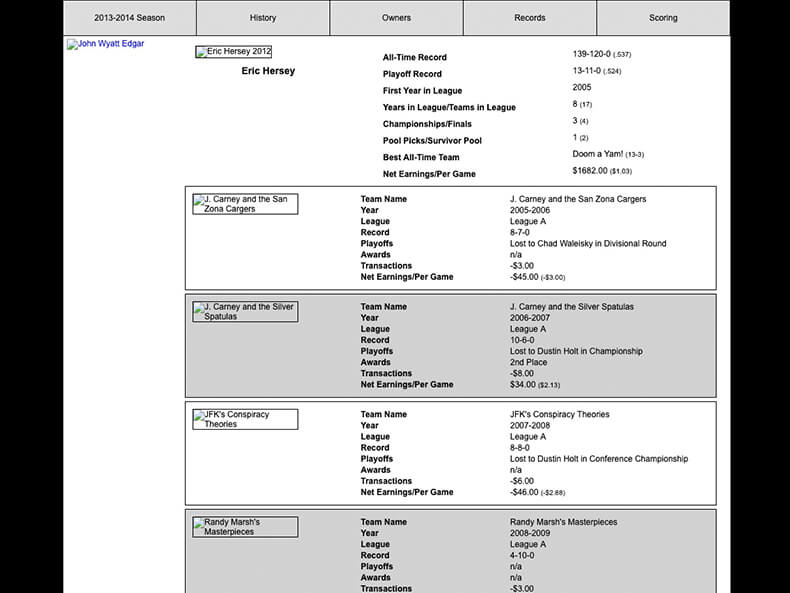Select the Lost to Dustin Holt in Championship text
Screen dimensions: 790x593
[x=576, y=352]
